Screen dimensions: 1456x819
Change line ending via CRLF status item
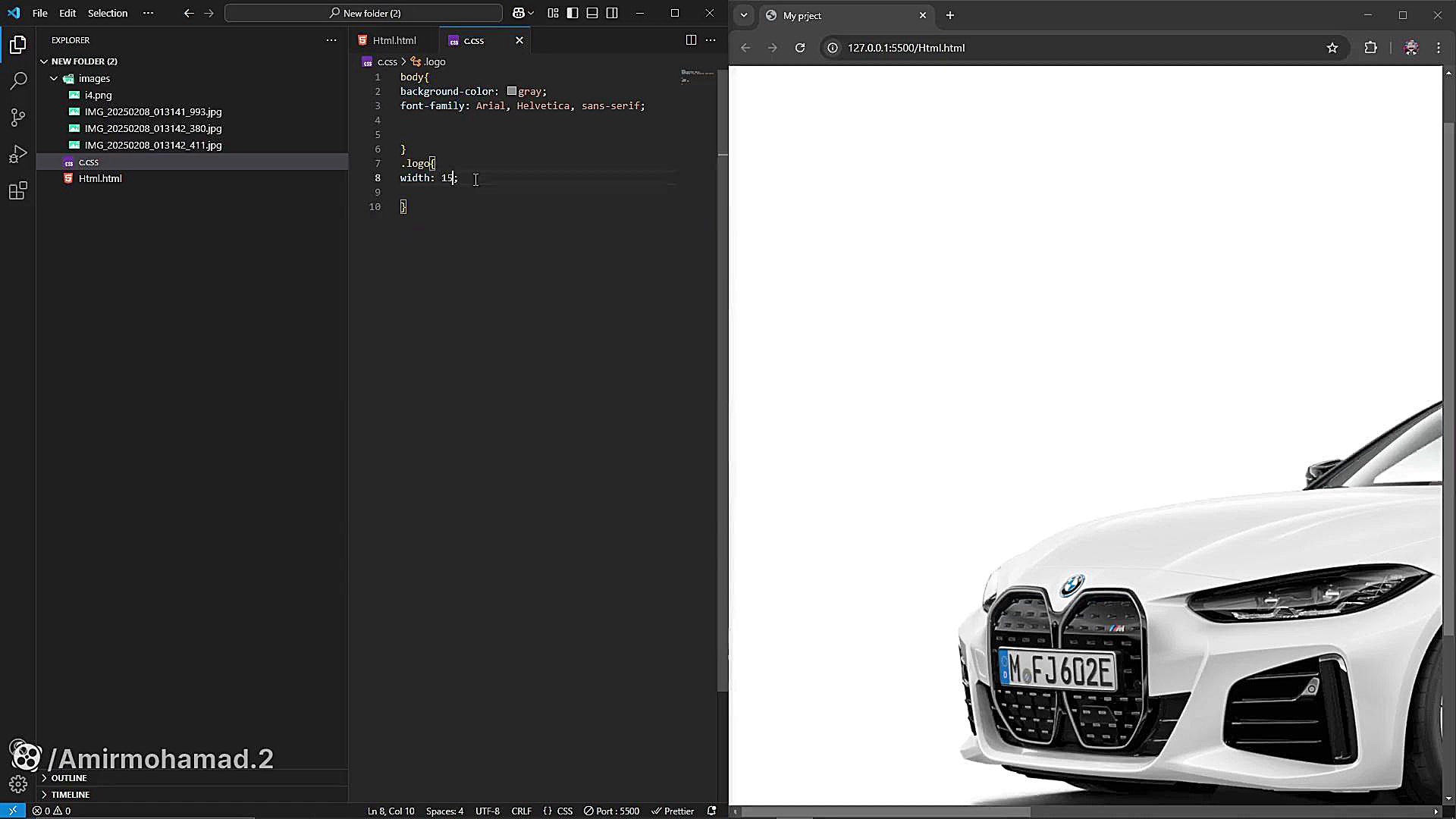522,811
